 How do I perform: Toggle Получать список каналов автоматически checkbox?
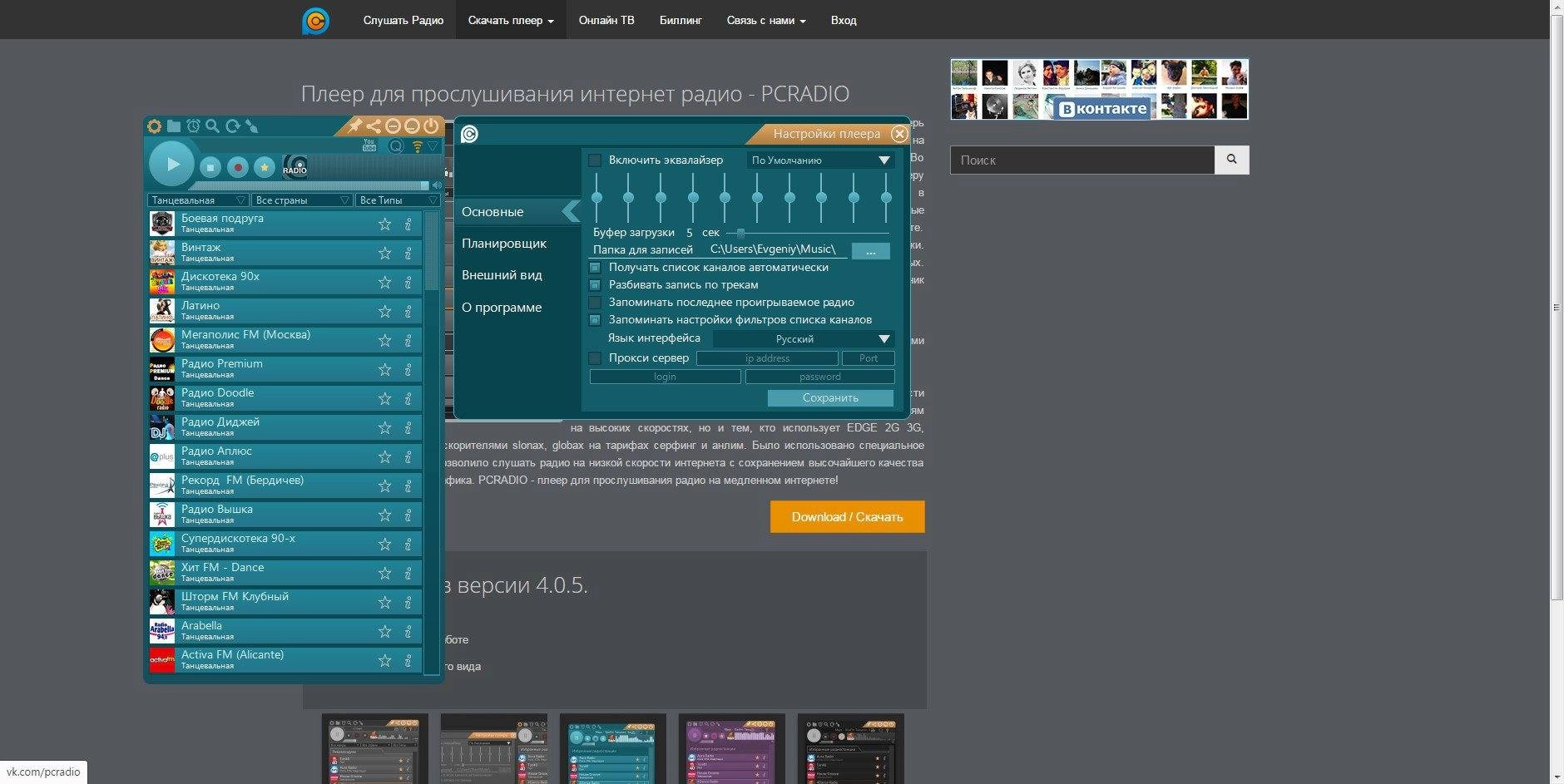(595, 268)
